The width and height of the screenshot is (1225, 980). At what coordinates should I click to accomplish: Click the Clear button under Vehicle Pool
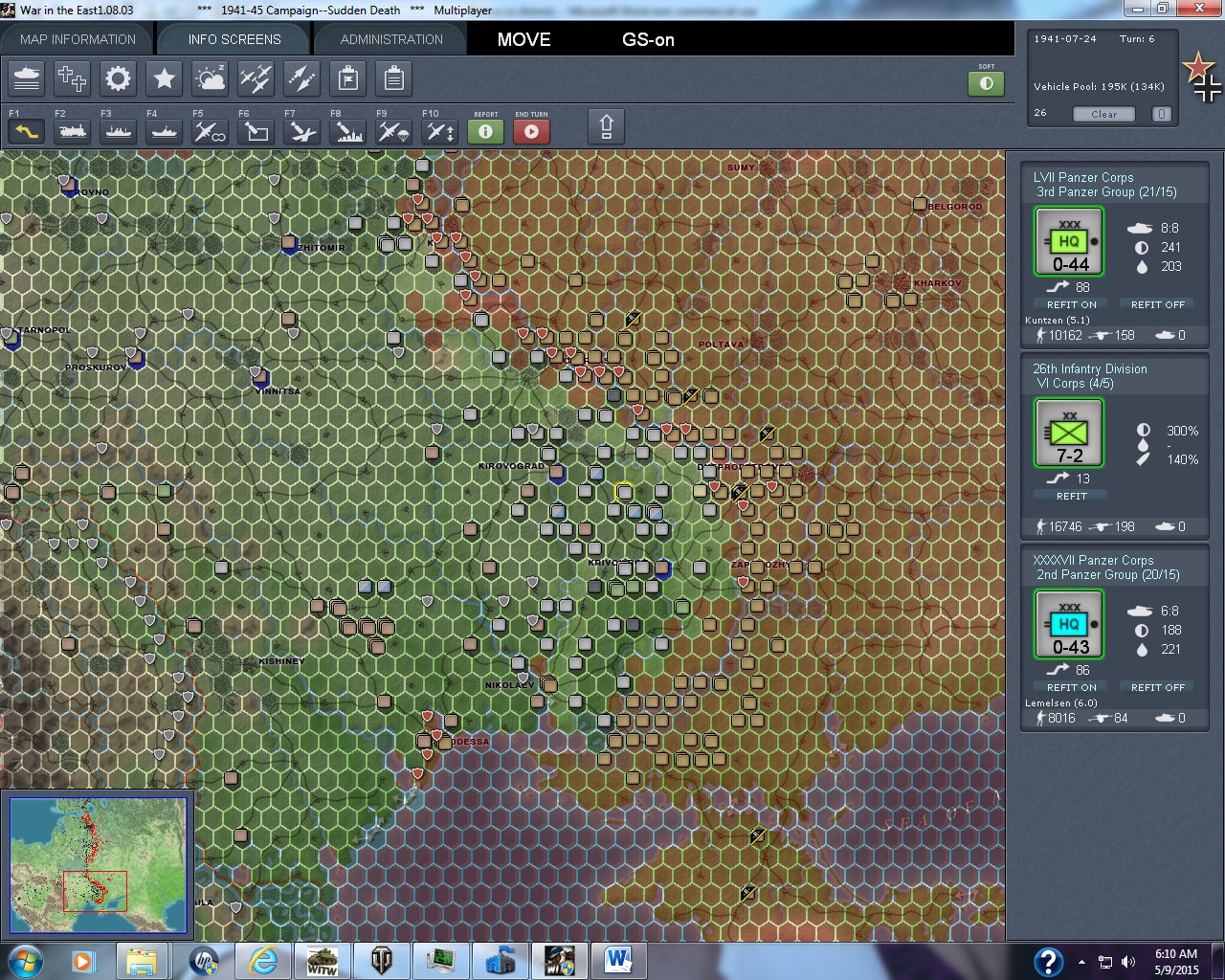(1103, 114)
